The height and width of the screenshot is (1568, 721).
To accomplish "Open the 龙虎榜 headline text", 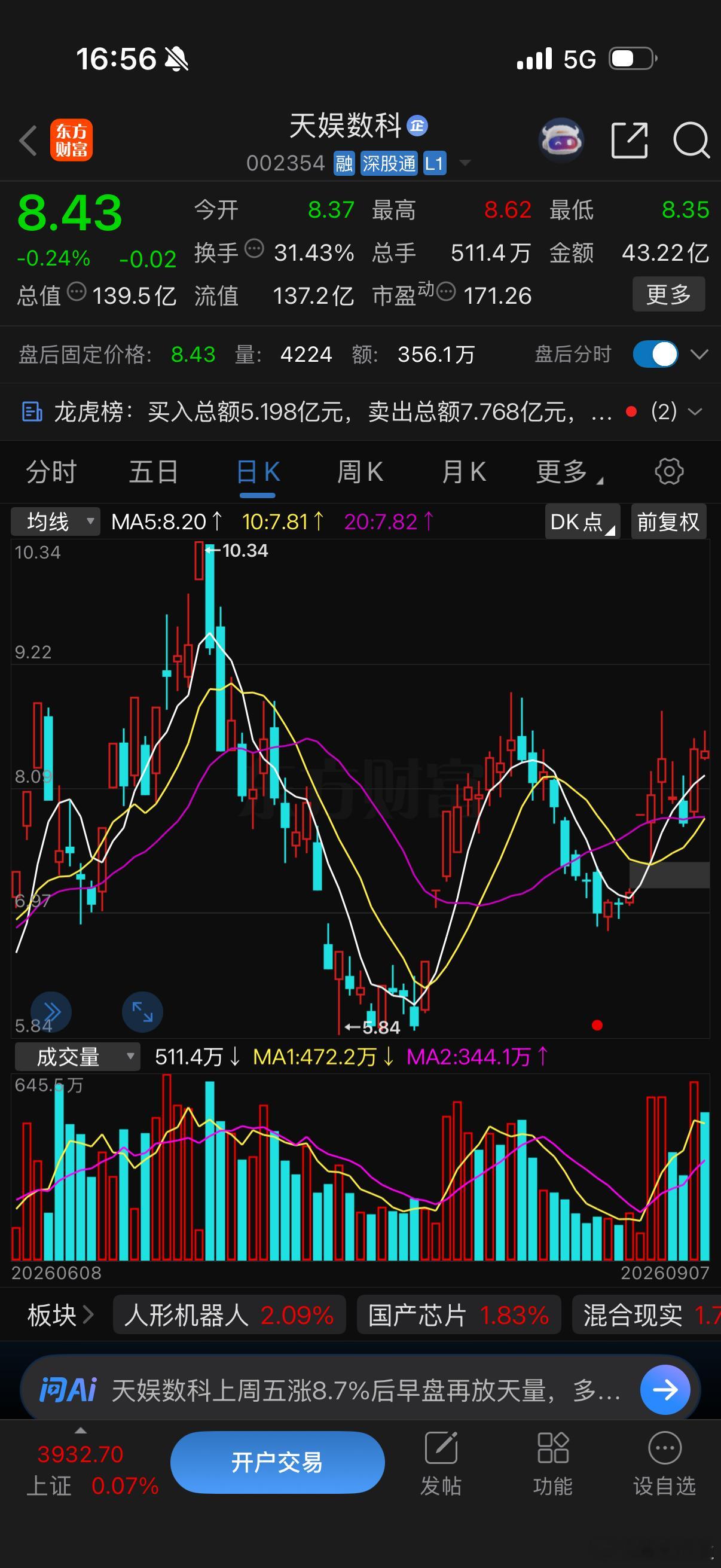I will pyautogui.click(x=333, y=412).
